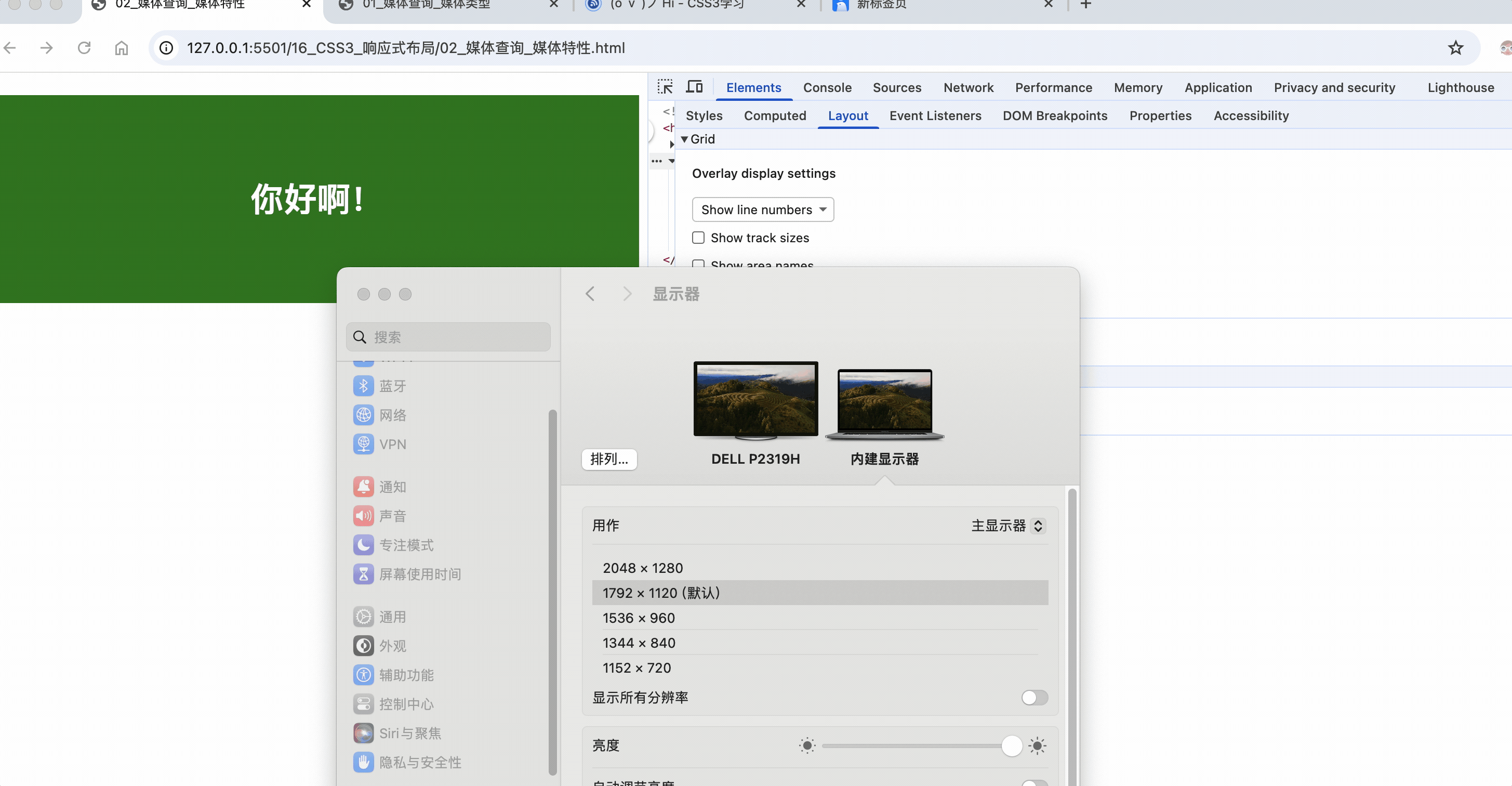Open the new tab plus icon
1512x786 pixels.
point(1085,5)
